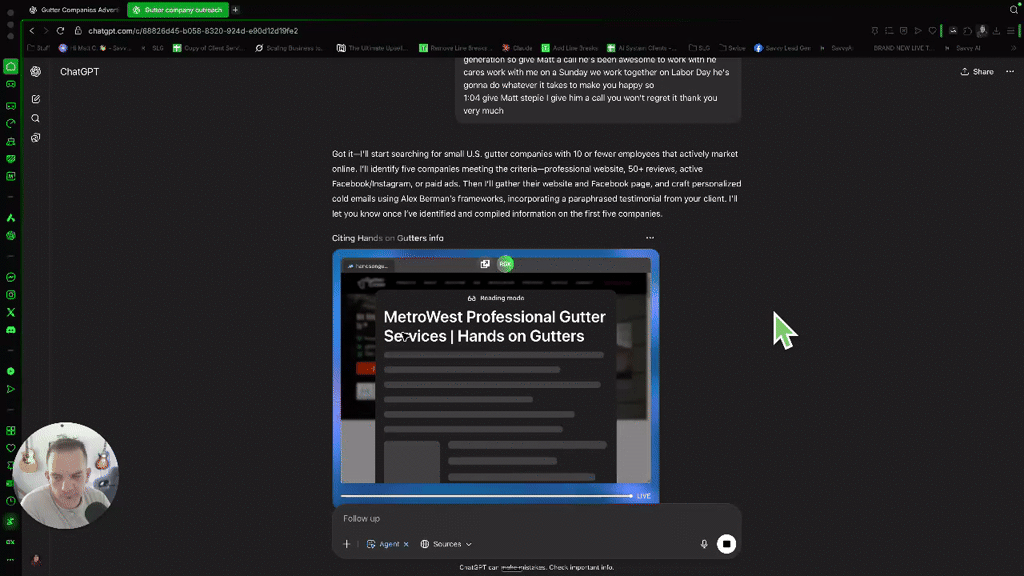This screenshot has height=576, width=1024.
Task: Click the heart bookmark icon in toolbar
Action: point(932,31)
